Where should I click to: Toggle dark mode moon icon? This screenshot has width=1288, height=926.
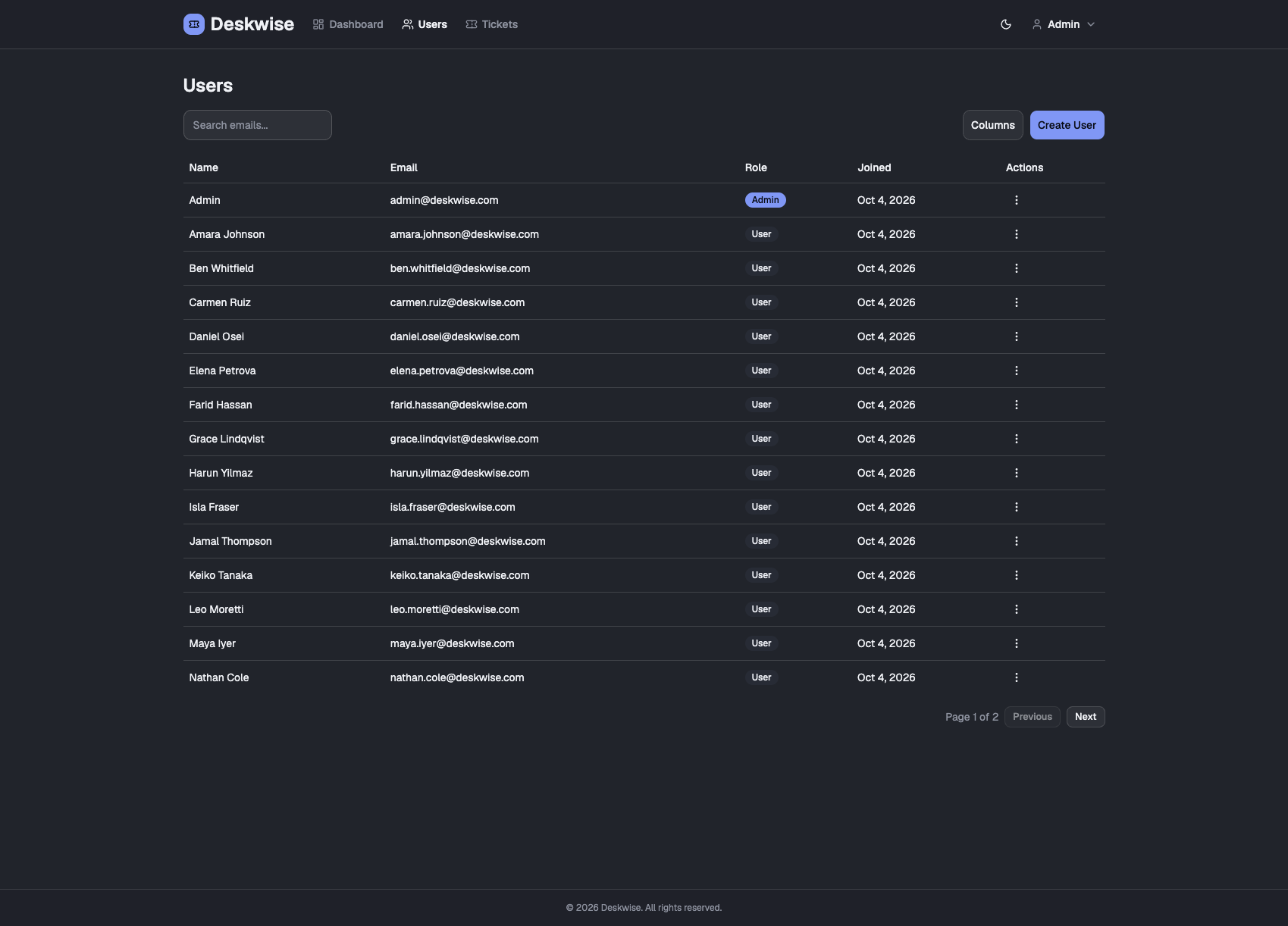pos(1006,24)
